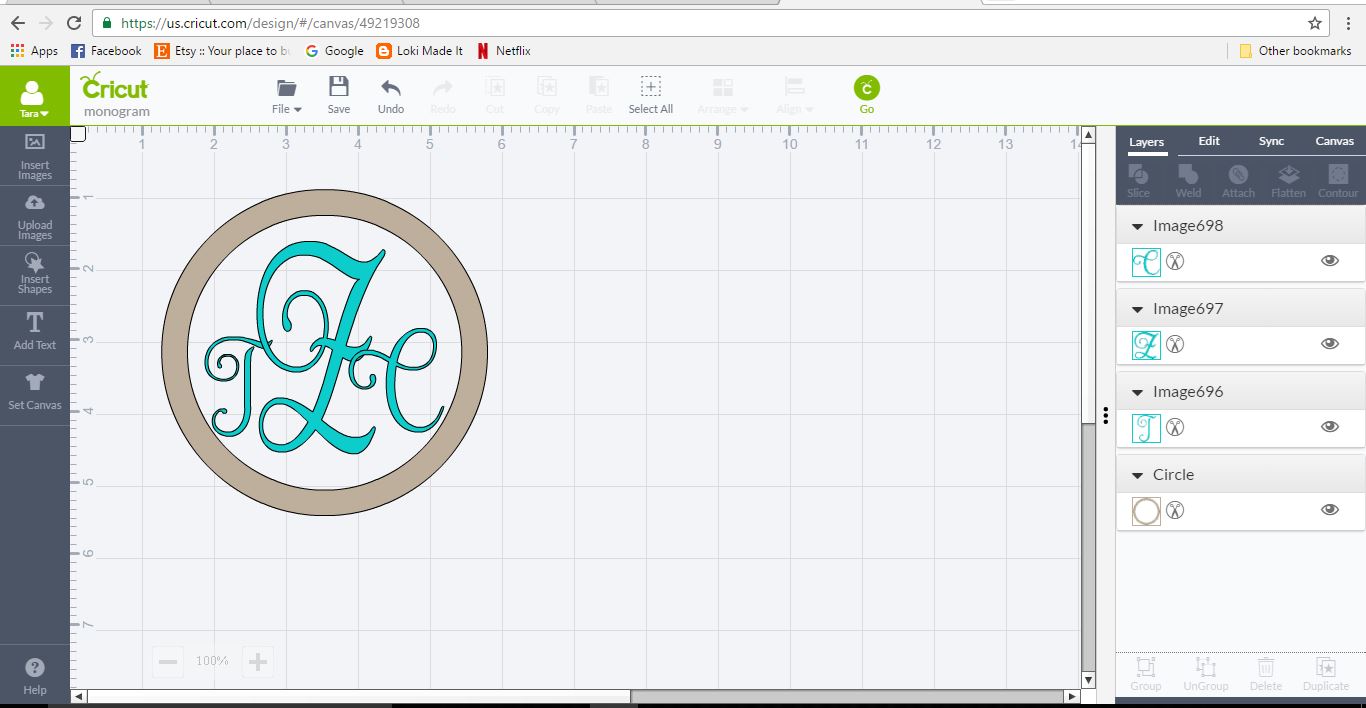Select the Insert Shapes tool
Image resolution: width=1366 pixels, height=708 pixels.
click(x=34, y=275)
